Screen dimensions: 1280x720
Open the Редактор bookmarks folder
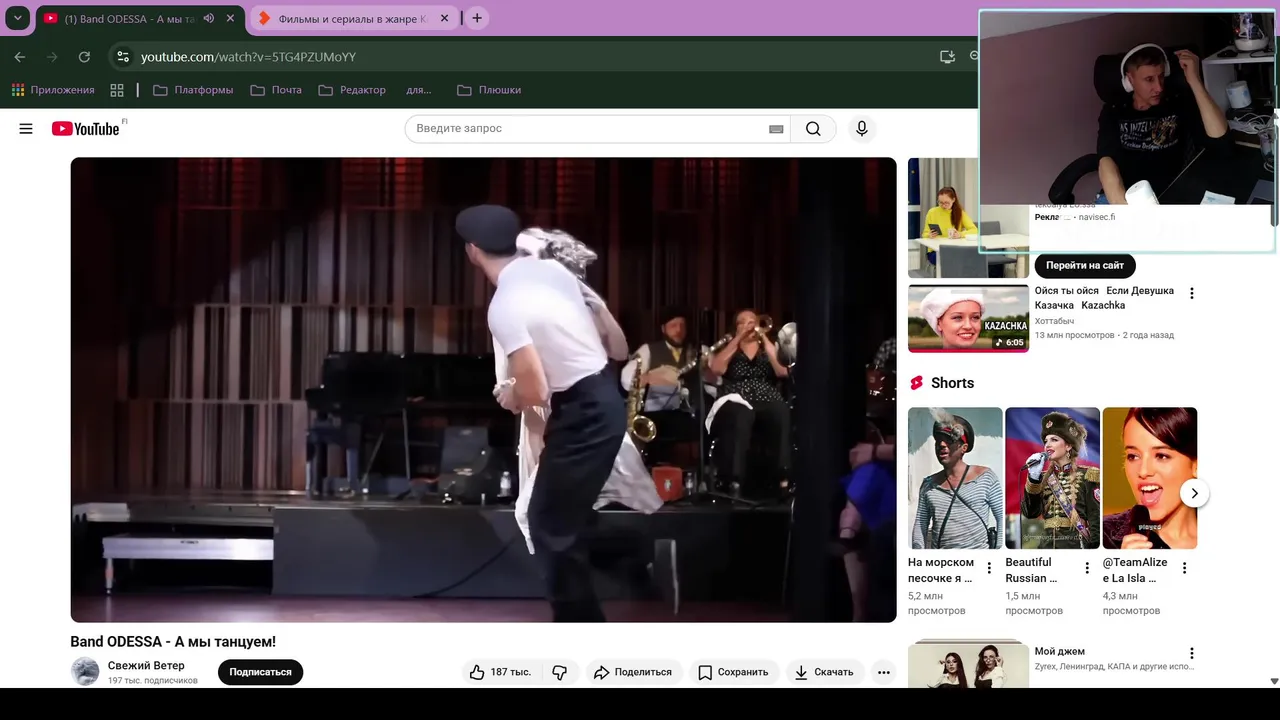point(352,90)
